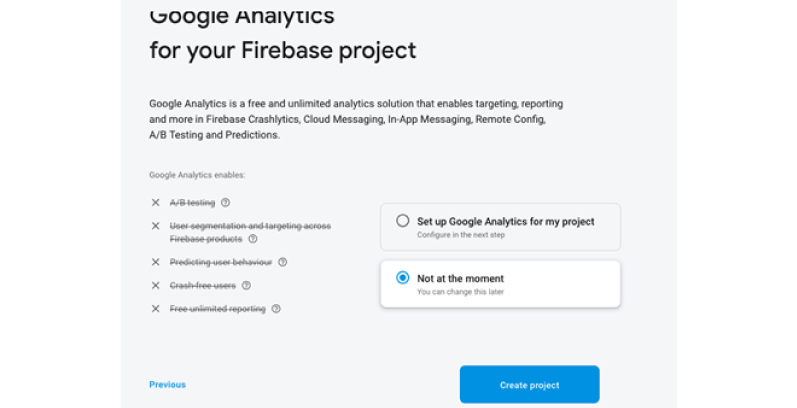The width and height of the screenshot is (797, 408).
Task: Click the 'Free unlimited reporting' label
Action: (x=218, y=309)
